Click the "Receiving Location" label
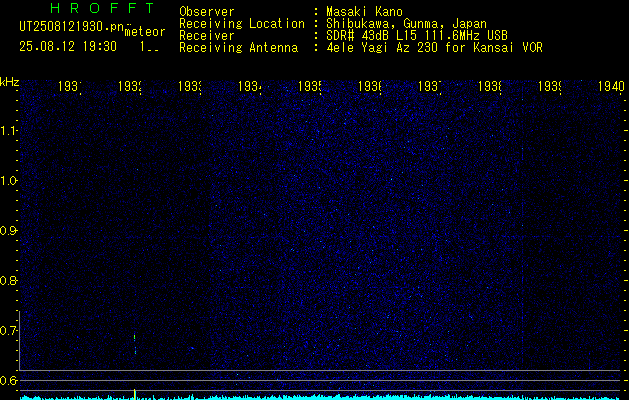The height and width of the screenshot is (400, 629). [242, 24]
